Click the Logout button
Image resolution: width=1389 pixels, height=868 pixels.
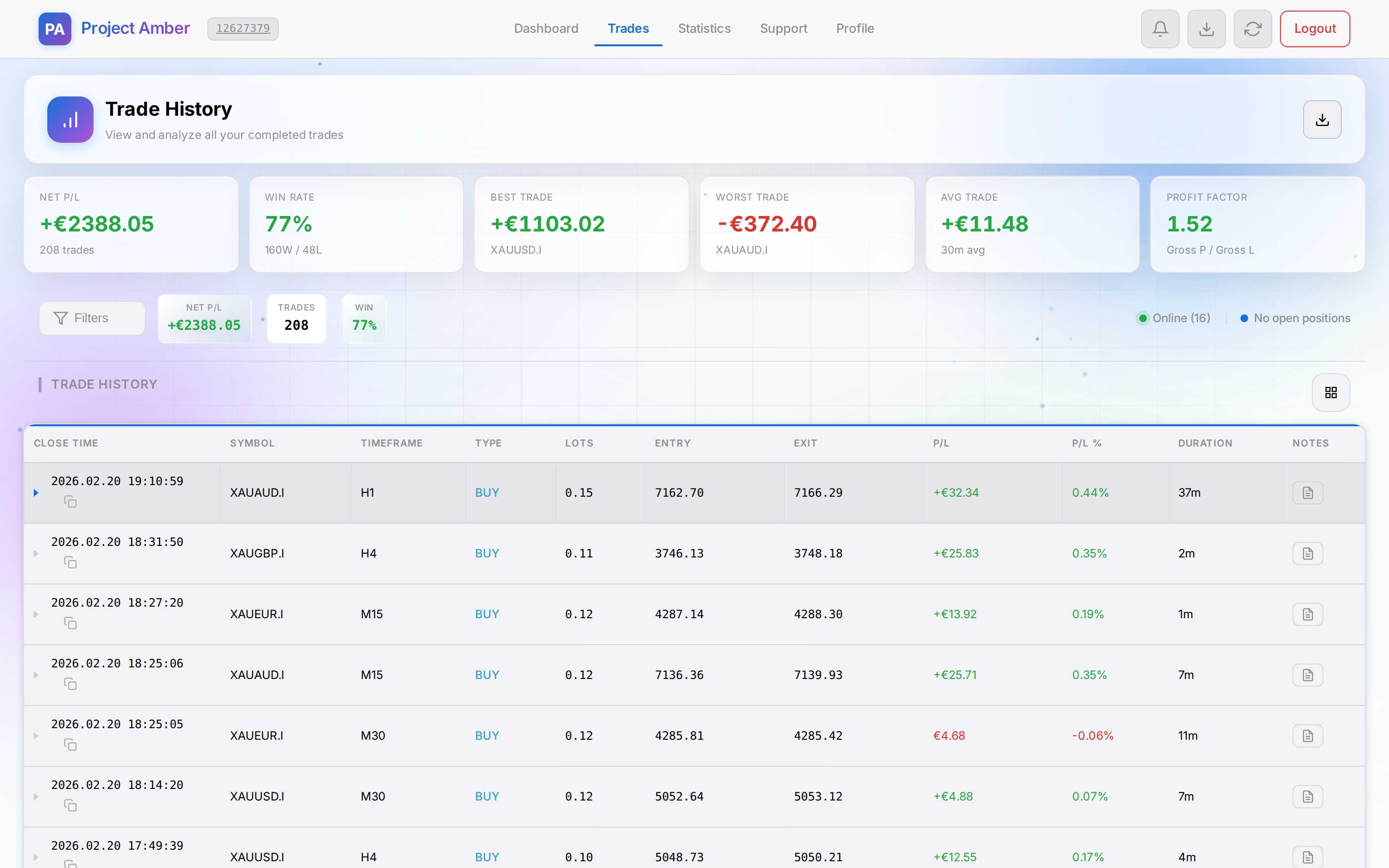click(x=1314, y=29)
